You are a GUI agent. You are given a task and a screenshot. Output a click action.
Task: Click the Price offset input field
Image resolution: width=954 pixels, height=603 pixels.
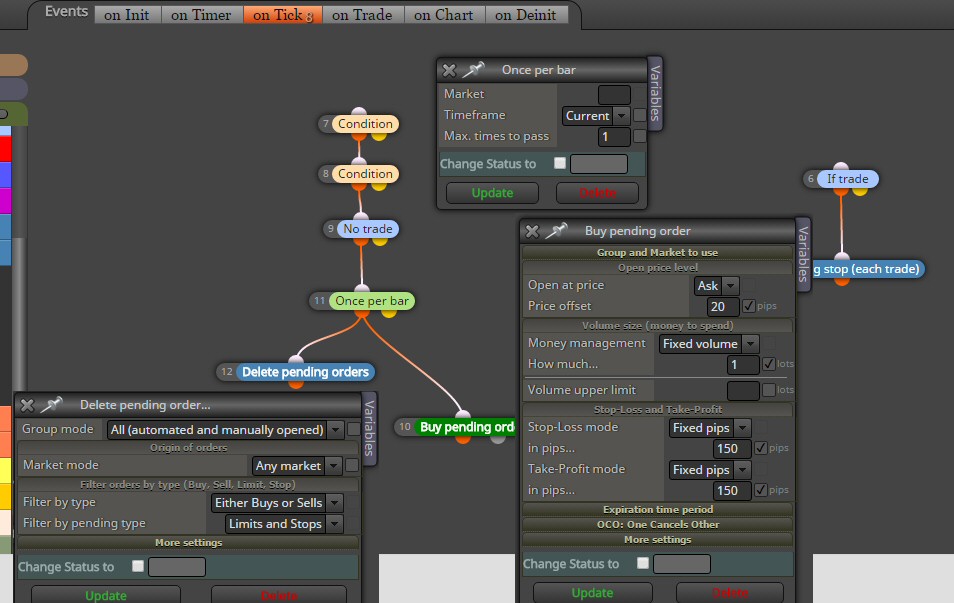tap(723, 307)
